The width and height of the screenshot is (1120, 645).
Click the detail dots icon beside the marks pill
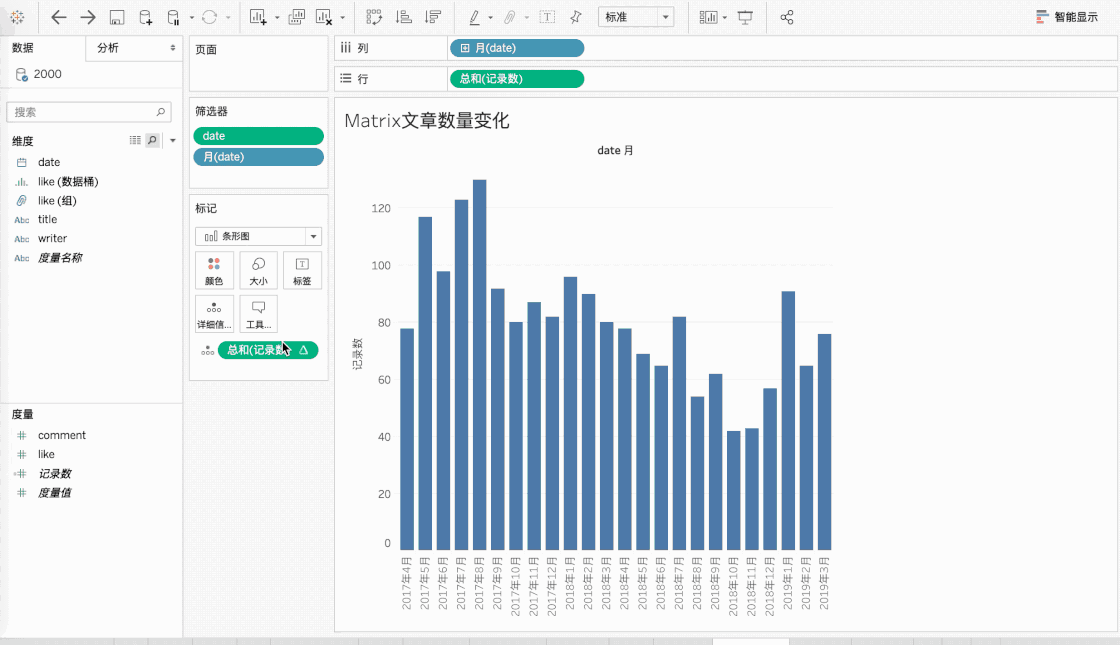[207, 351]
